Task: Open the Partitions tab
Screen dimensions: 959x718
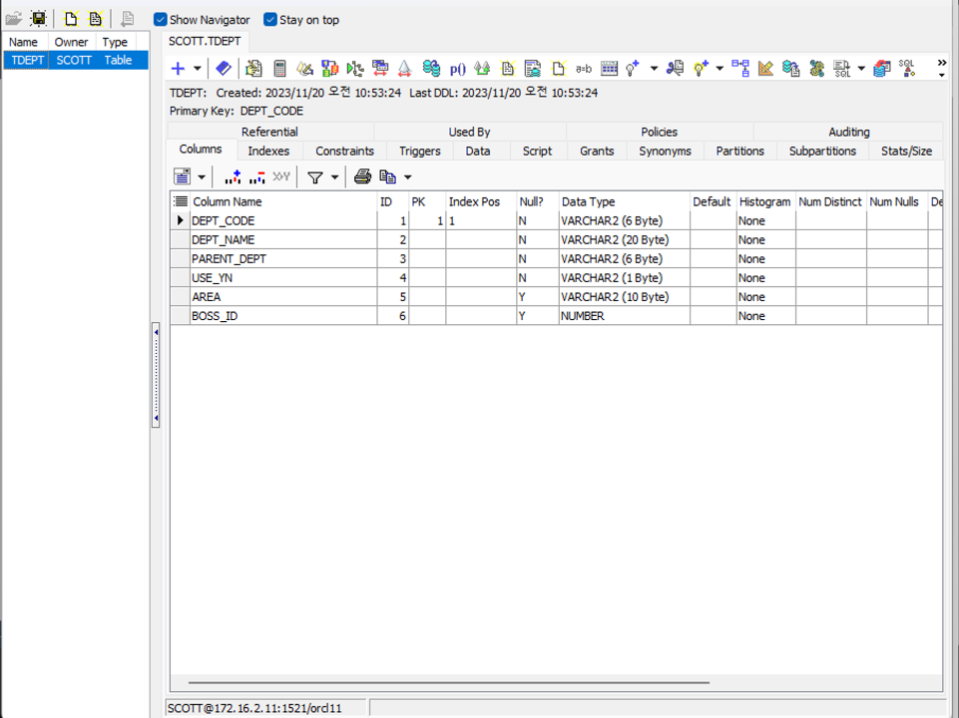Action: [x=740, y=151]
